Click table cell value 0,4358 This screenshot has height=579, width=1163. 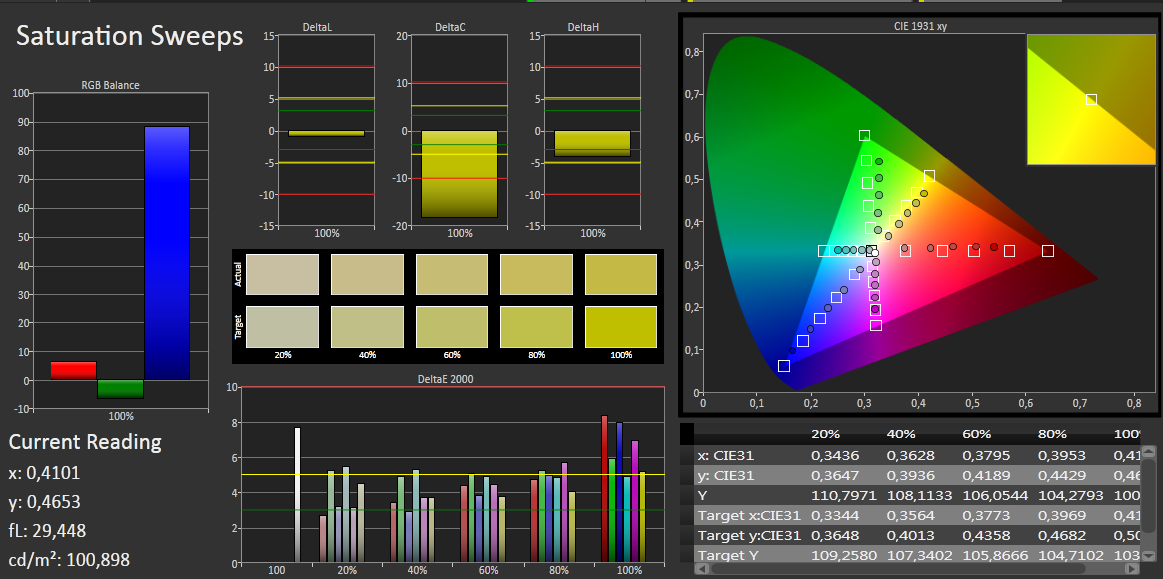[x=986, y=535]
